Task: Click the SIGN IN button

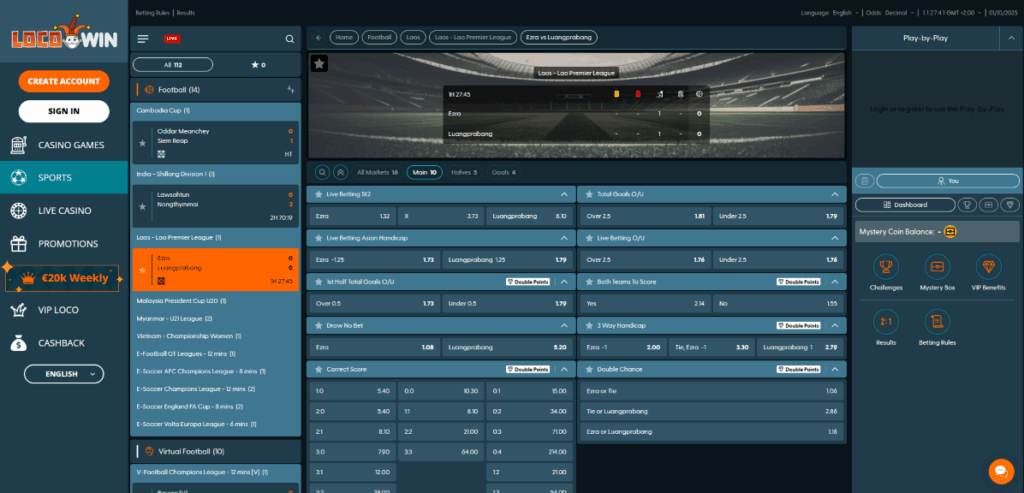Action: tap(64, 111)
